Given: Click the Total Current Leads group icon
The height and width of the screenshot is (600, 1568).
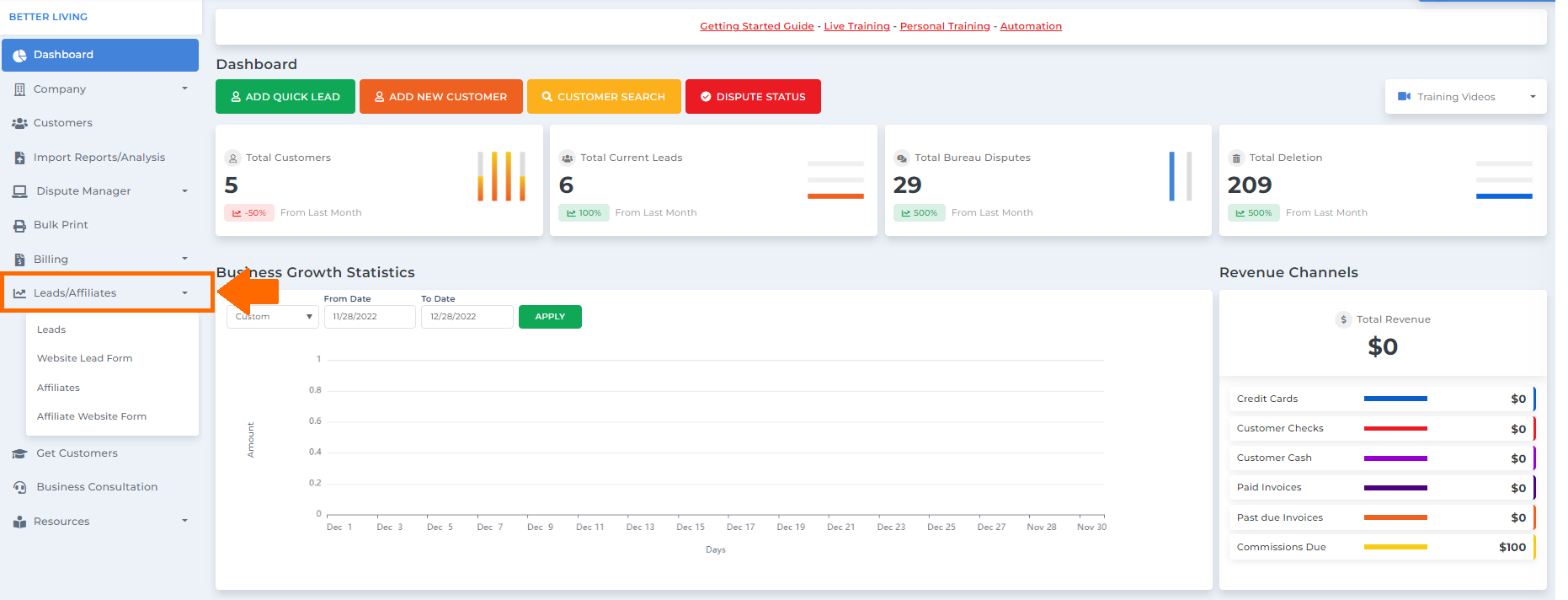Looking at the screenshot, I should pos(568,158).
